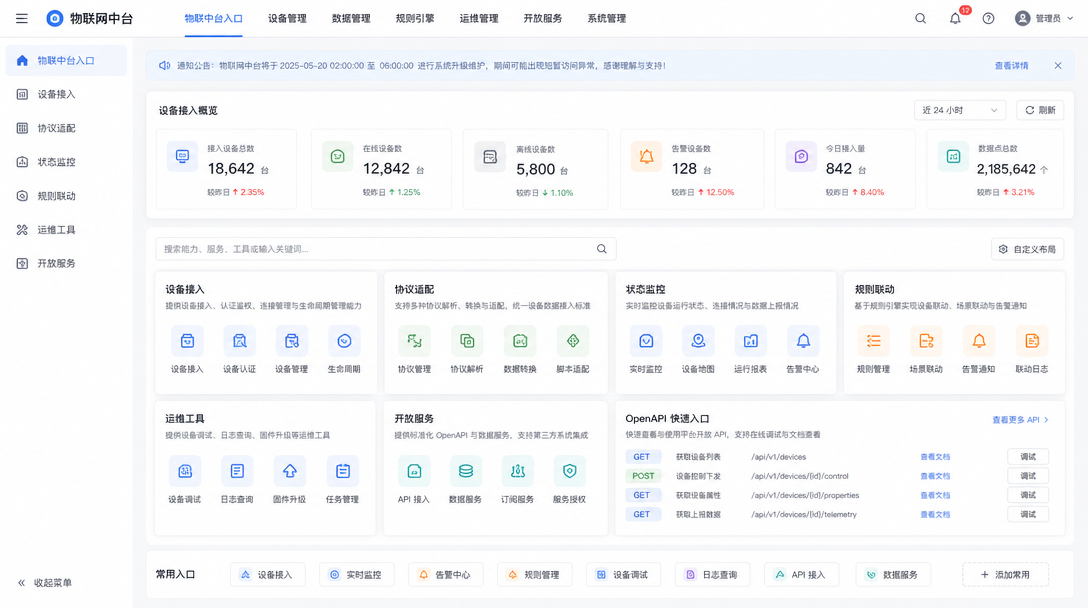The image size is (1088, 608).
Task: Open 数据服务 shortcut in 常用入口
Action: click(x=893, y=575)
